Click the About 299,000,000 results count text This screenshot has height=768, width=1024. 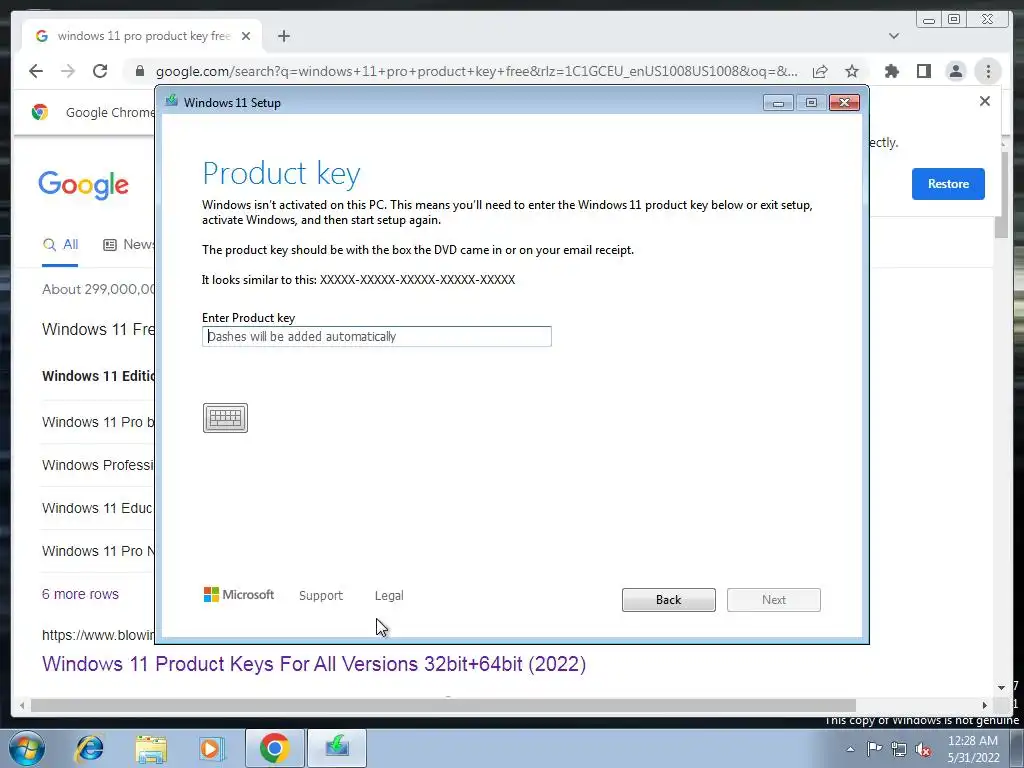tap(99, 289)
